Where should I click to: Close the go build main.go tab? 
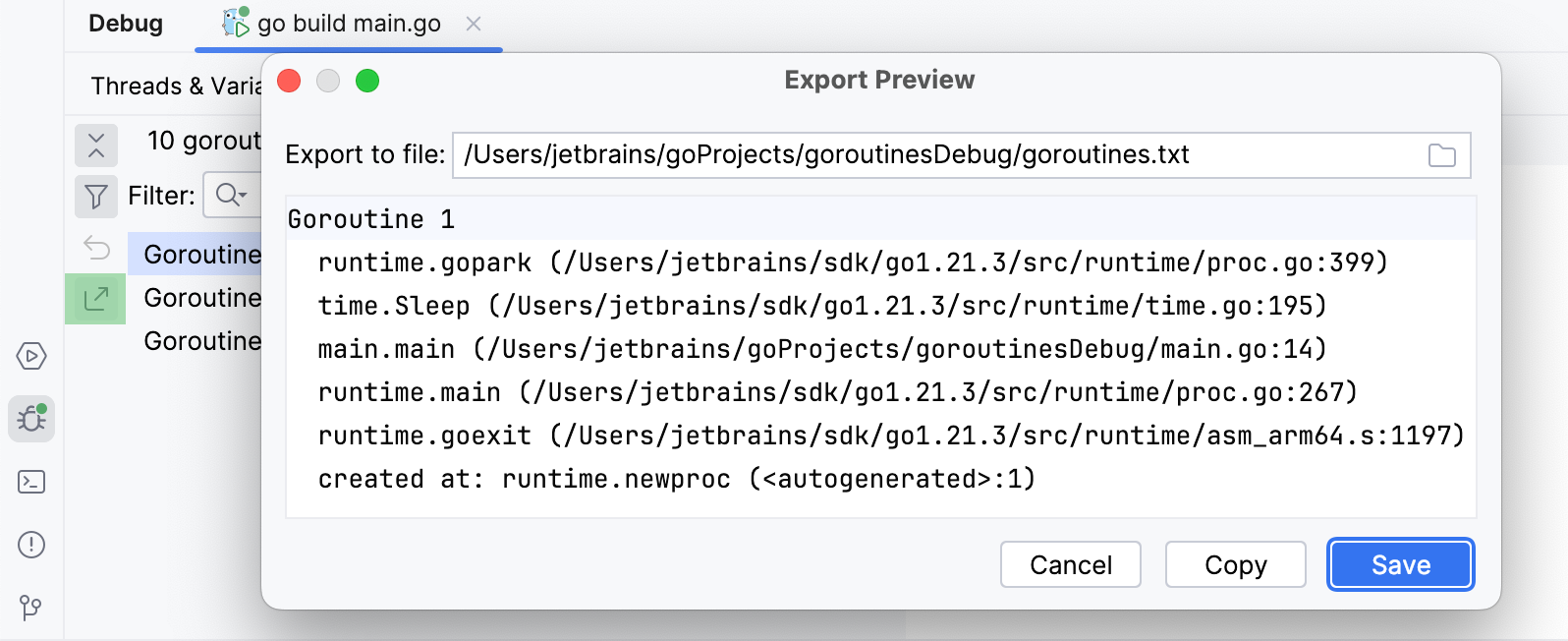point(474,24)
